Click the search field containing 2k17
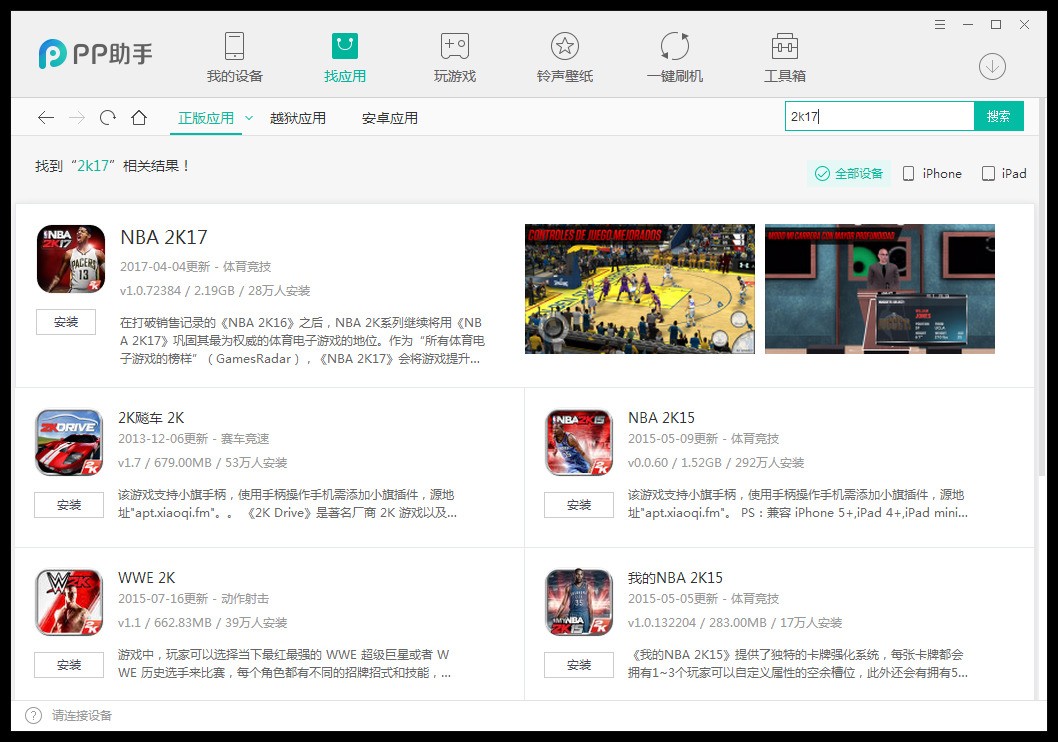The width and height of the screenshot is (1058, 742). tap(878, 117)
